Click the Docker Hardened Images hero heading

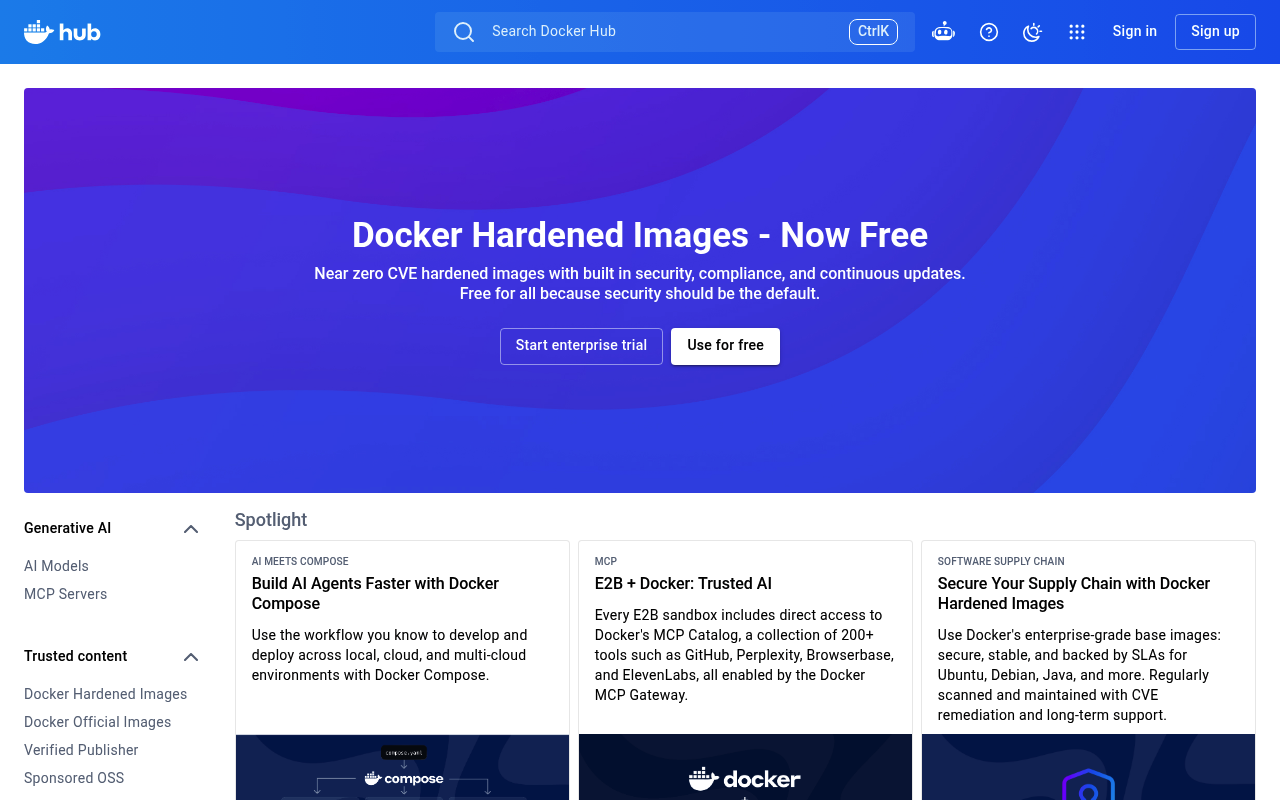tap(640, 235)
